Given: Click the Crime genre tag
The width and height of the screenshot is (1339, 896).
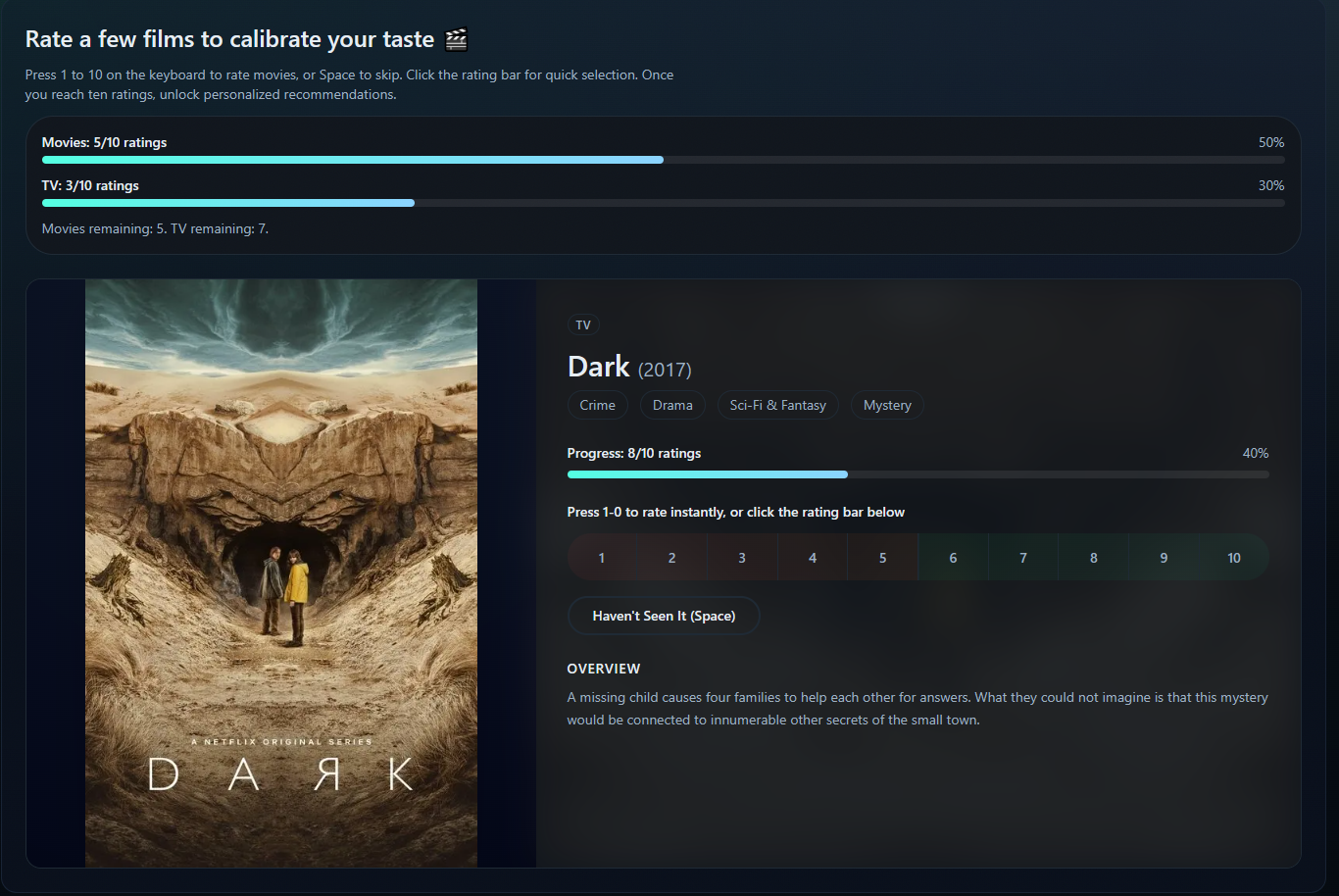Looking at the screenshot, I should point(597,405).
